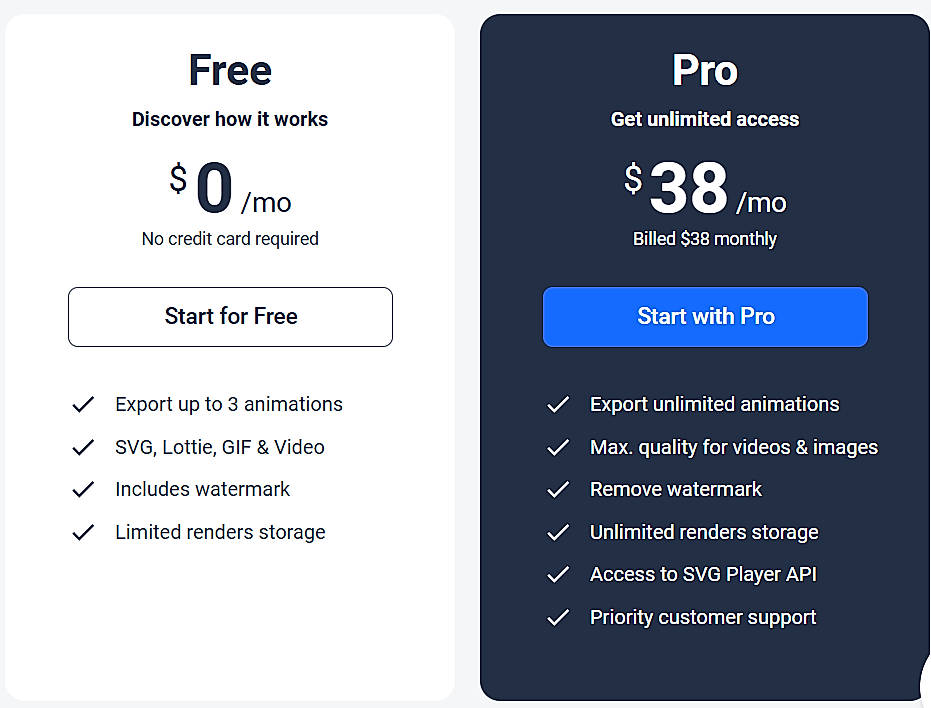This screenshot has width=931, height=708.
Task: Click "No credit card required" text
Action: 230,238
